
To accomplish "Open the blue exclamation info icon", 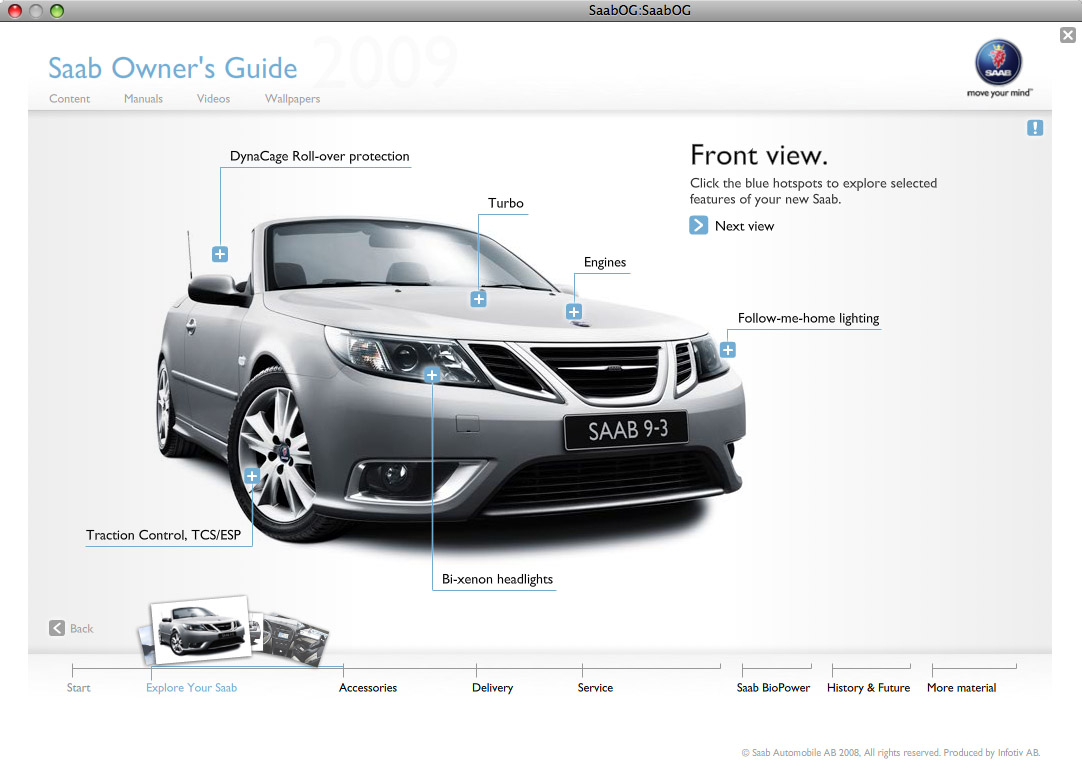I will tap(1034, 128).
